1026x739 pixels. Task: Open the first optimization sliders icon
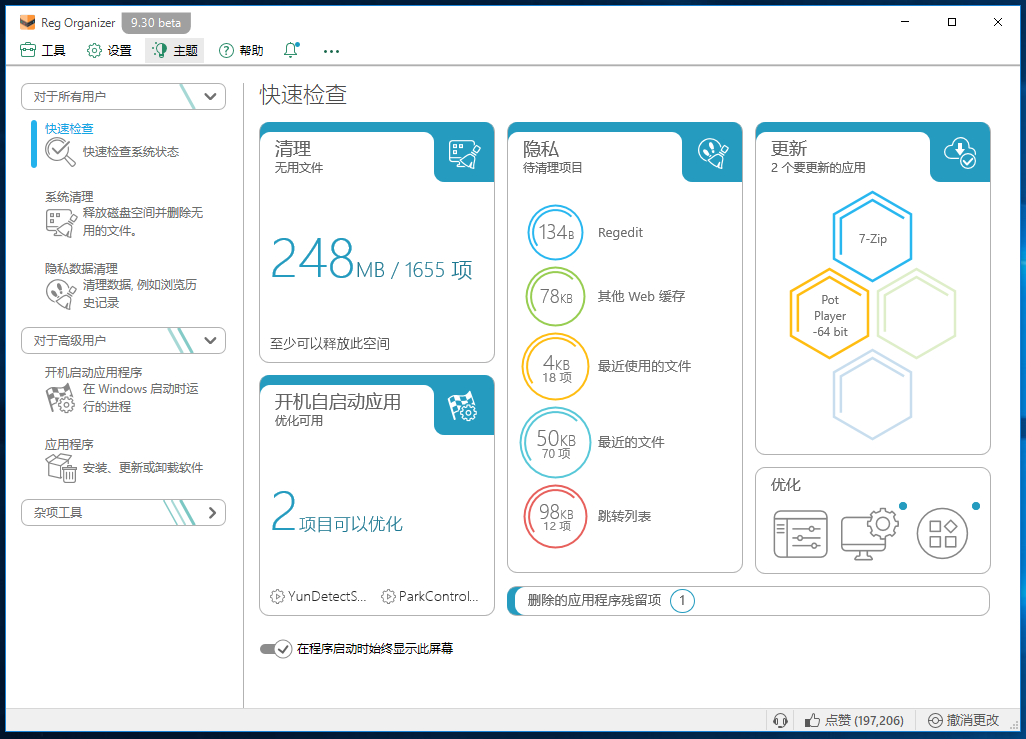800,534
